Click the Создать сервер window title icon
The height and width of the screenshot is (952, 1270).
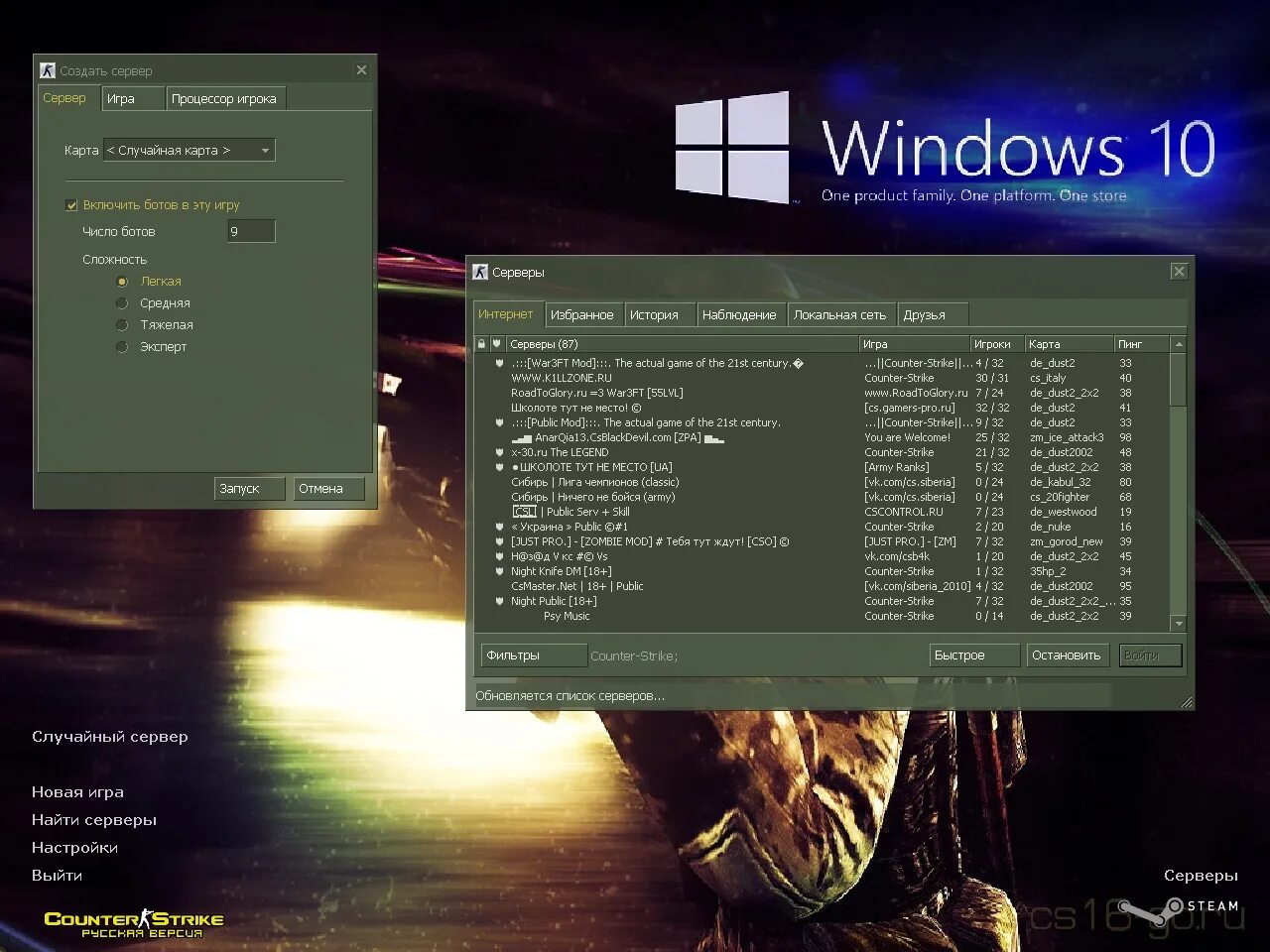coord(47,70)
